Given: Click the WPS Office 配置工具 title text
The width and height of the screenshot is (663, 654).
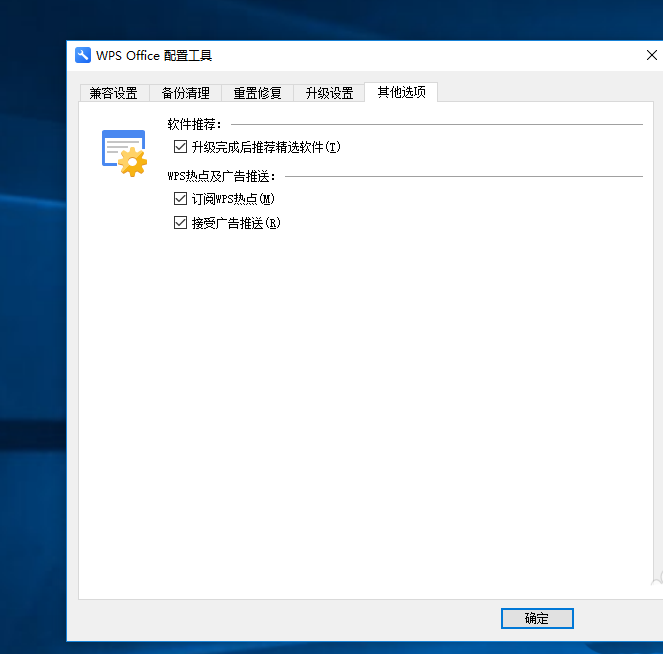Looking at the screenshot, I should 154,55.
